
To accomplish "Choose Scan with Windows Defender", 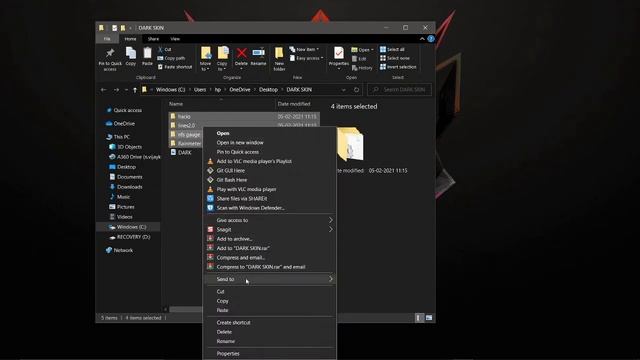I will [x=250, y=208].
